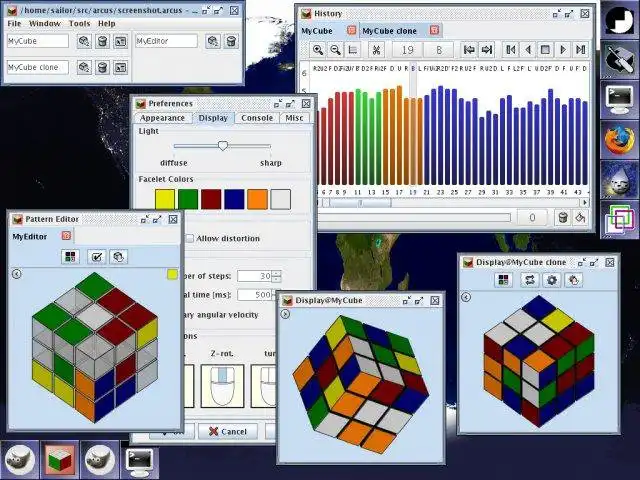Click the swap arrows icon in Display@MyCube clone
Screen dimensions: 640x480
(x=530, y=280)
